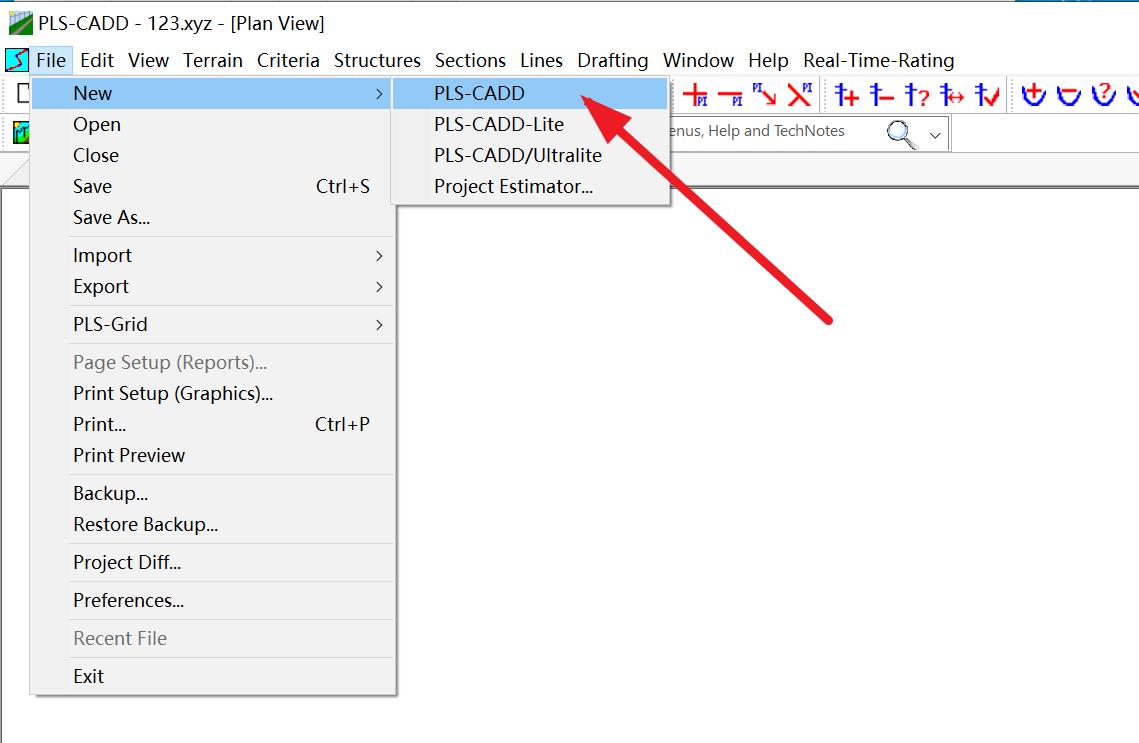This screenshot has width=1139, height=743.
Task: Select Open in the File menu
Action: tap(212, 124)
